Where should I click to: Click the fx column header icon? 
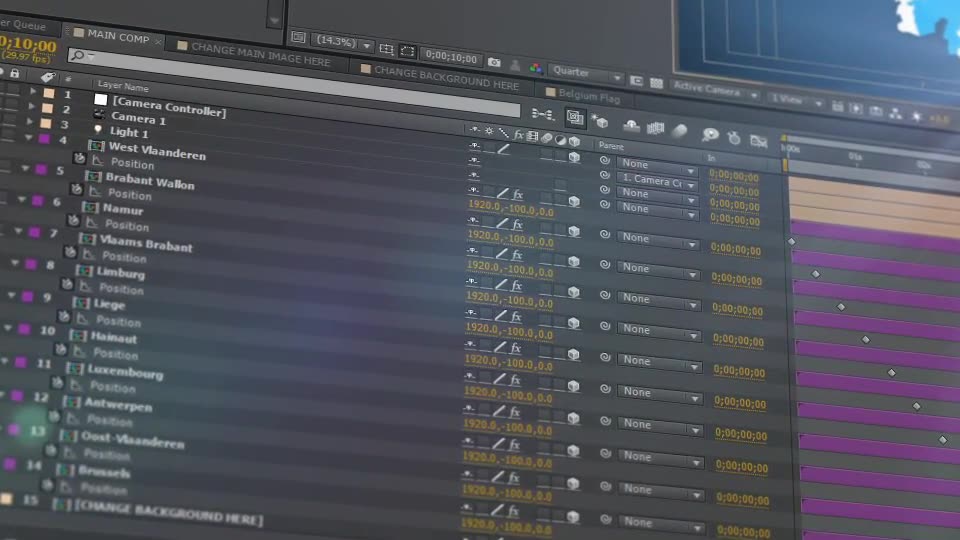coord(519,135)
